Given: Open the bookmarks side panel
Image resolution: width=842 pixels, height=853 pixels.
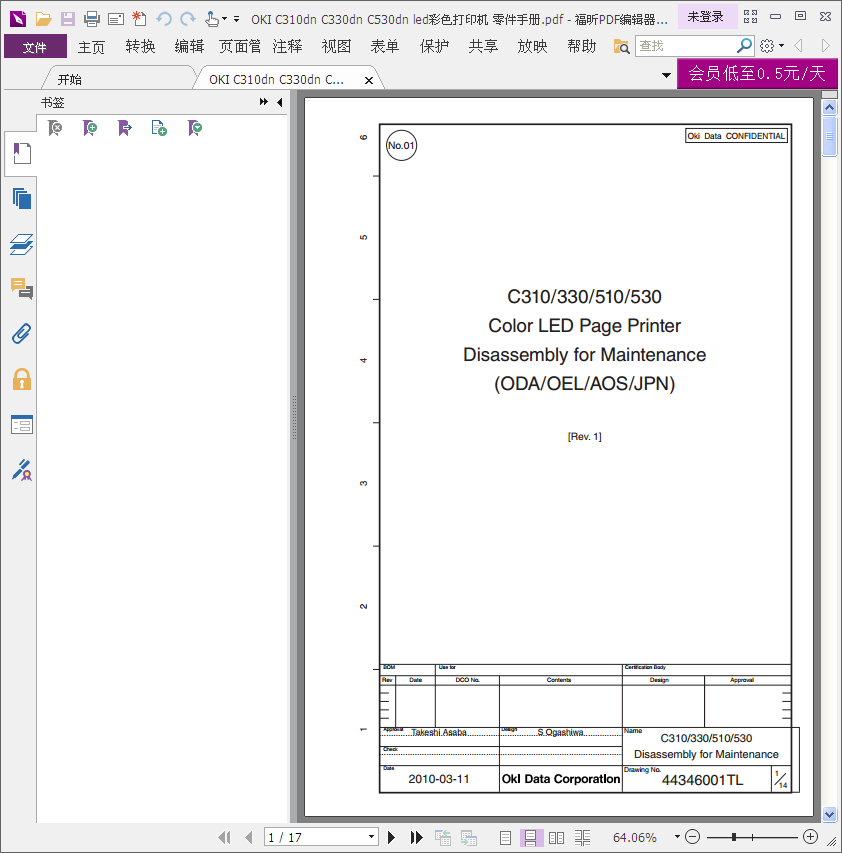Looking at the screenshot, I should (21, 153).
